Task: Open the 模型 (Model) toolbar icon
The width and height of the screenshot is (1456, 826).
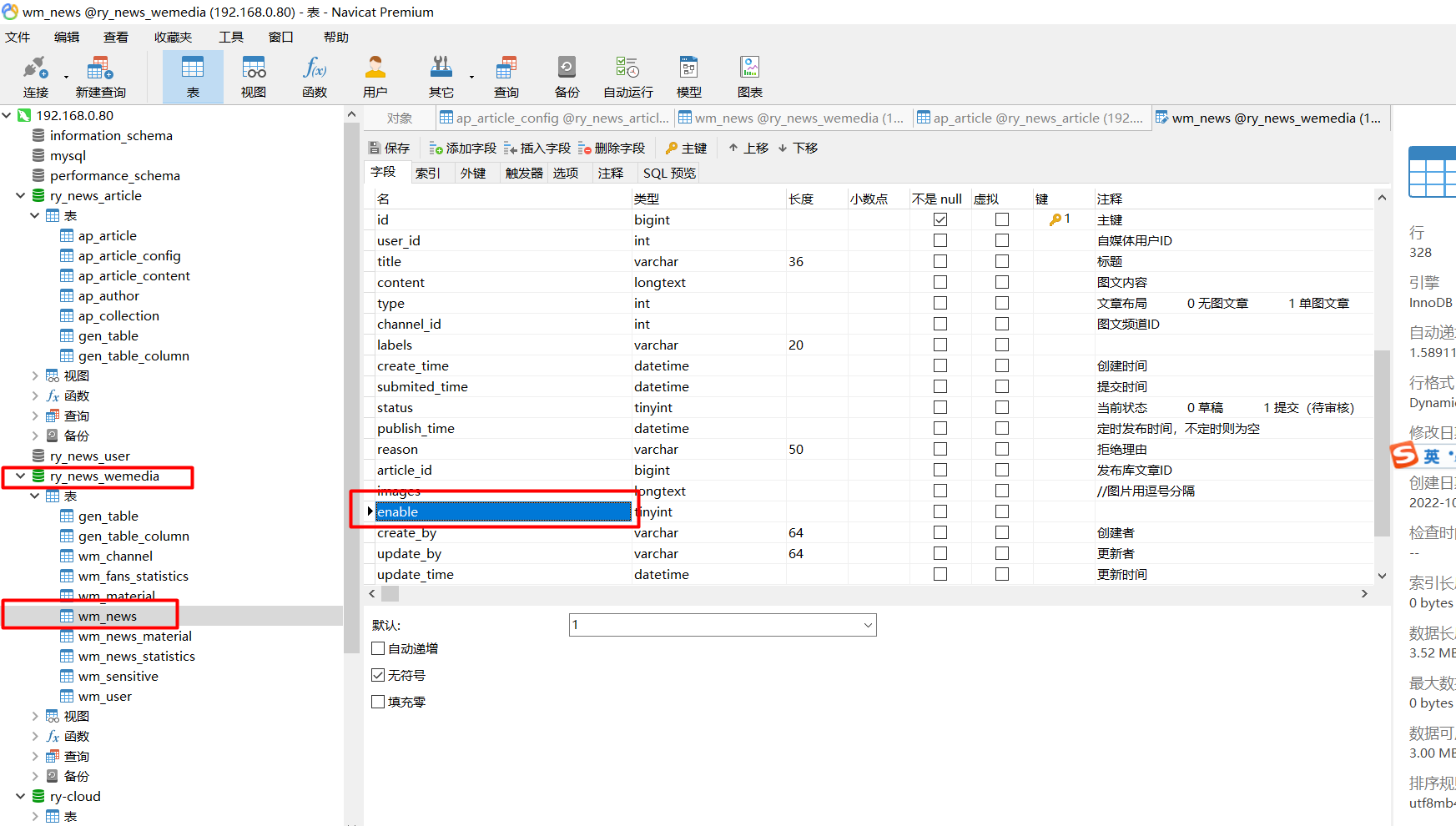Action: point(688,75)
